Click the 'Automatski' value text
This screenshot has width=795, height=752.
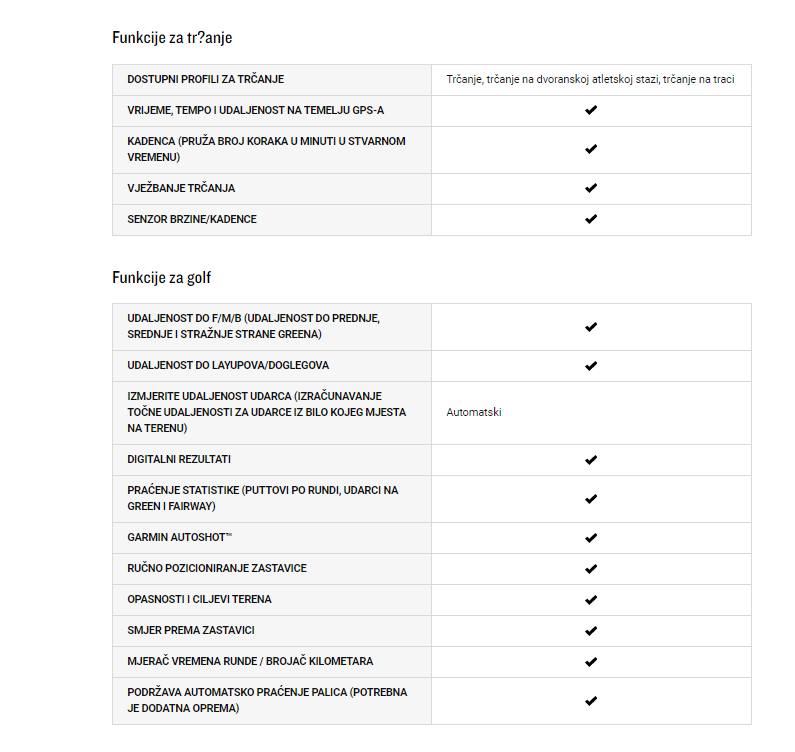pos(474,412)
